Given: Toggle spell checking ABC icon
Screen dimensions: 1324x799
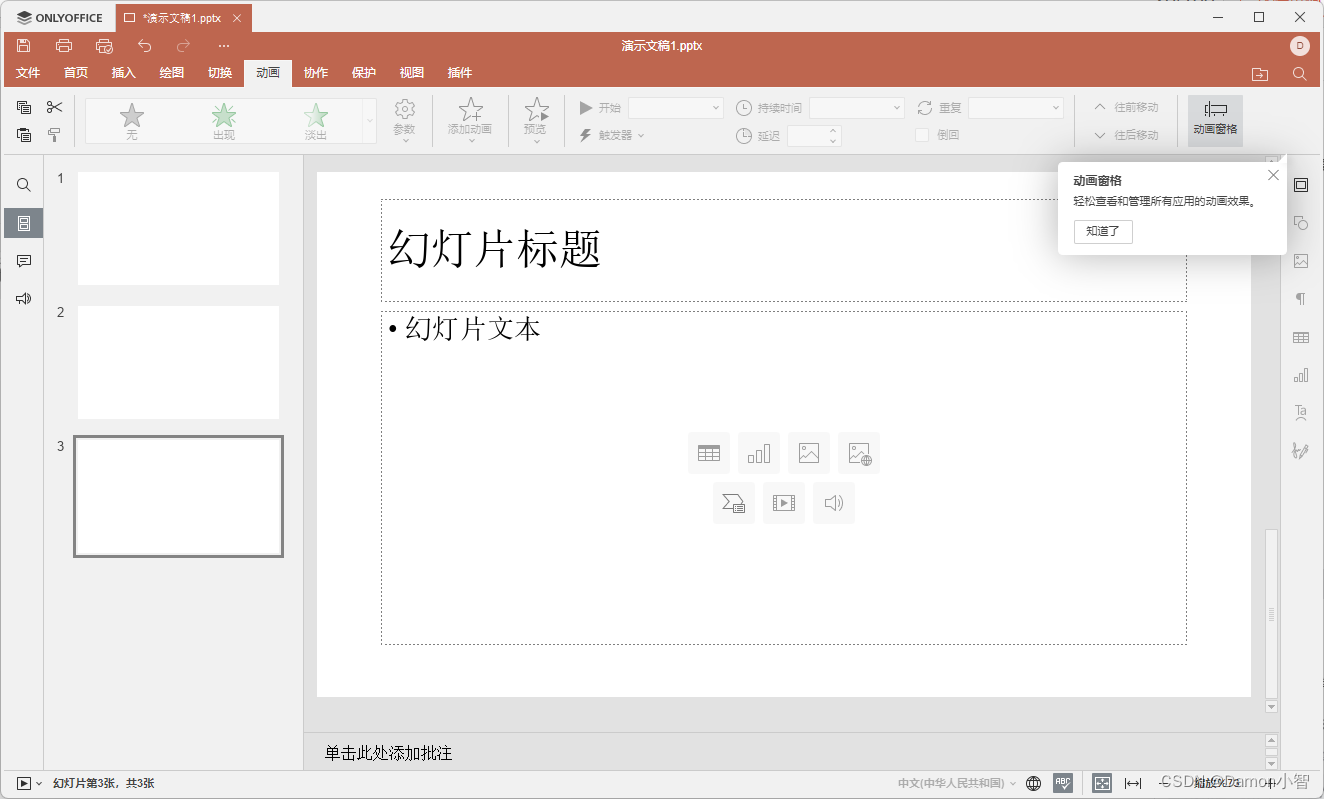Looking at the screenshot, I should pyautogui.click(x=1063, y=783).
